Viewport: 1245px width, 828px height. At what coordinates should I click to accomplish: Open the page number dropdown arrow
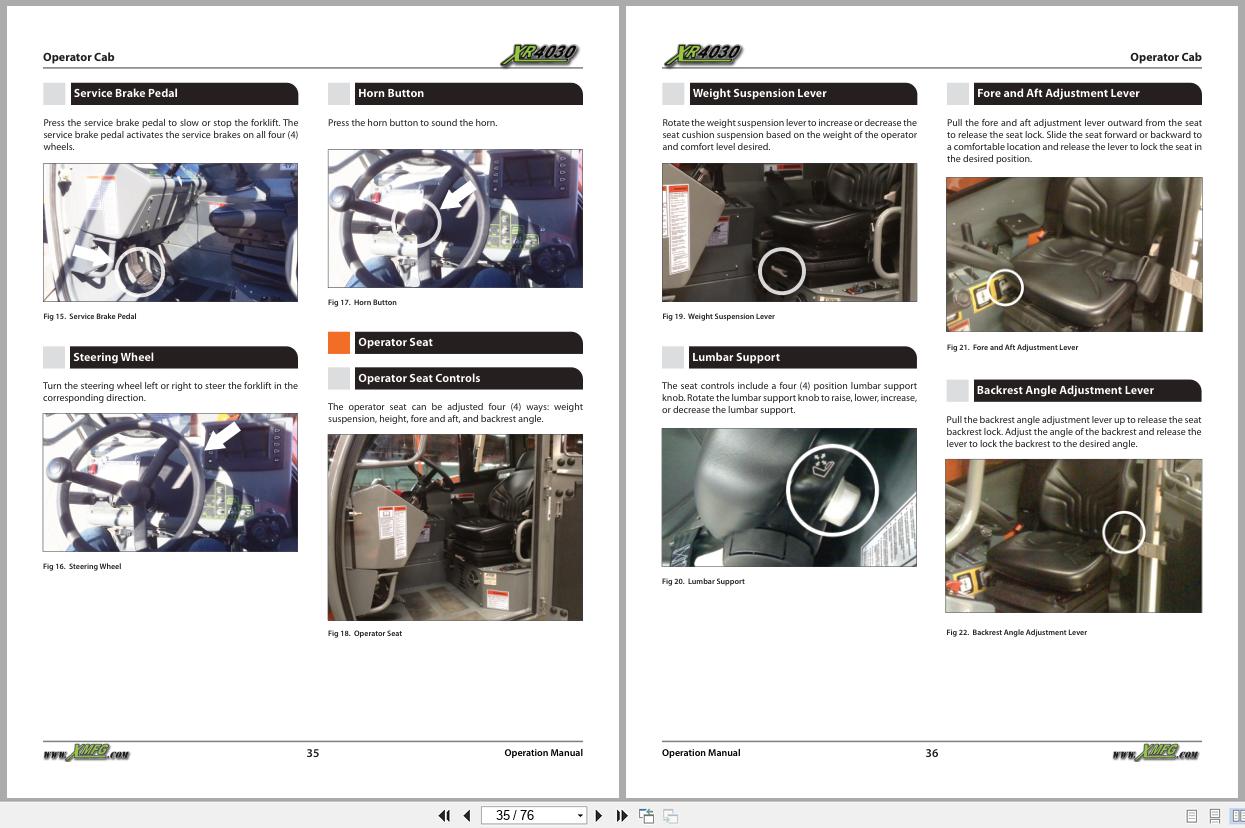click(580, 816)
